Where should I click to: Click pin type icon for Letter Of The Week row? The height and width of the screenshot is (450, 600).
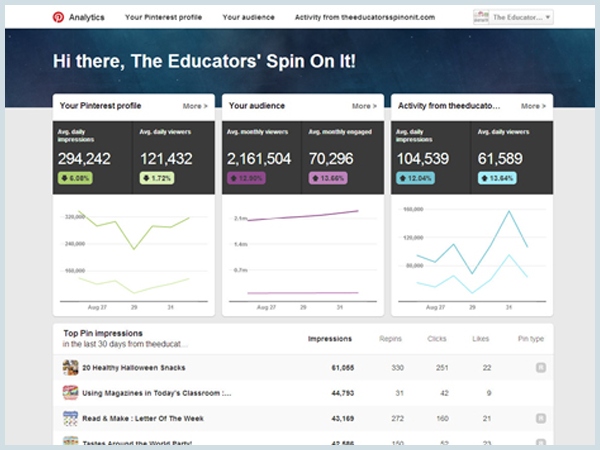[x=541, y=418]
